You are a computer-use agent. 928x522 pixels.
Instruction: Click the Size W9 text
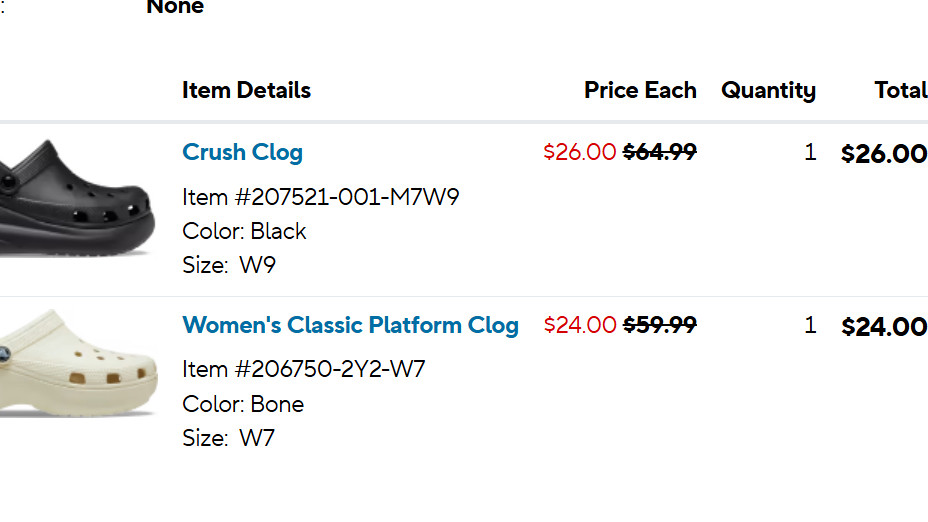coord(229,265)
